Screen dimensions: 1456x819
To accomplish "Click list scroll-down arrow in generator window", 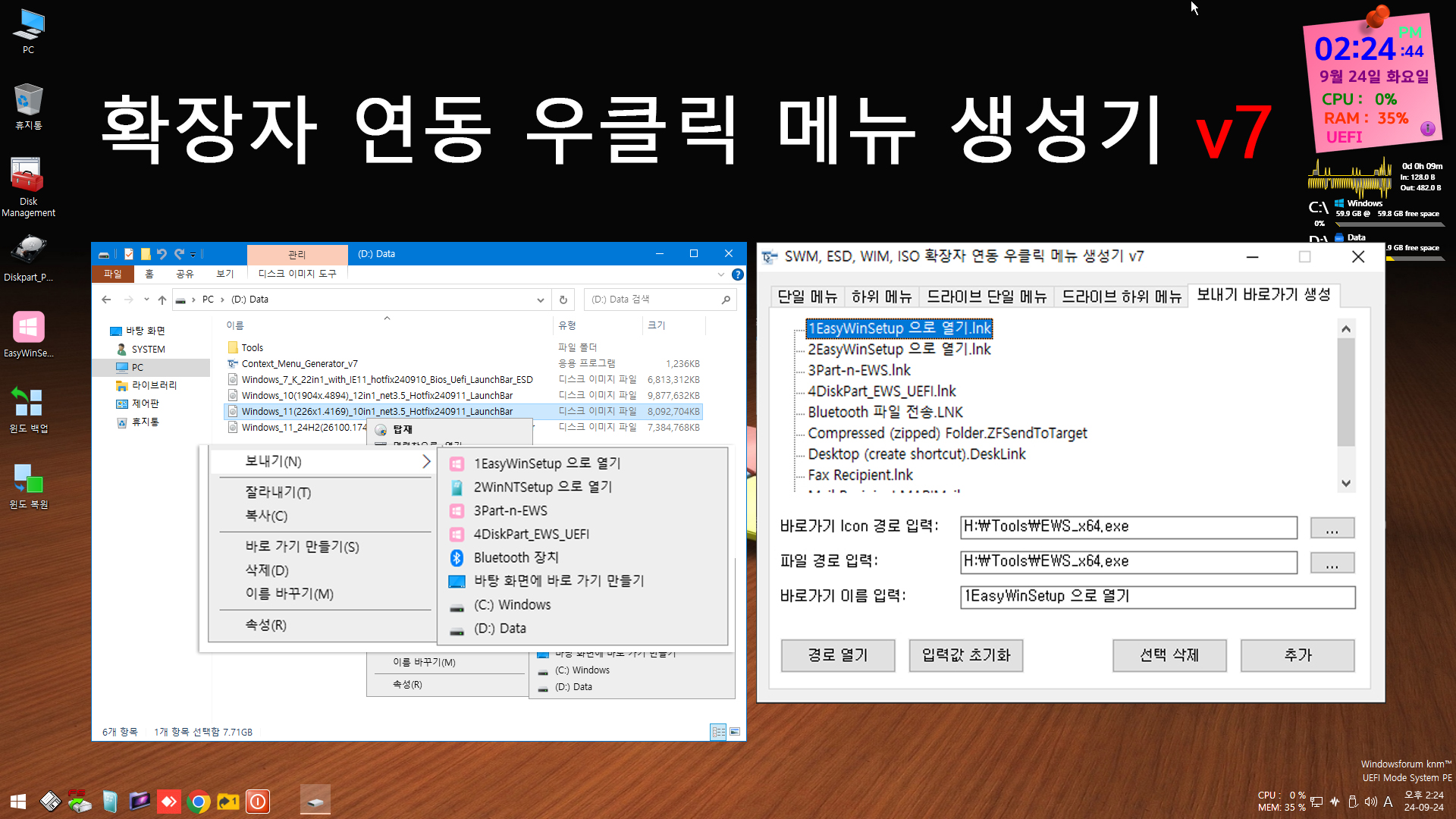I will (x=1346, y=483).
